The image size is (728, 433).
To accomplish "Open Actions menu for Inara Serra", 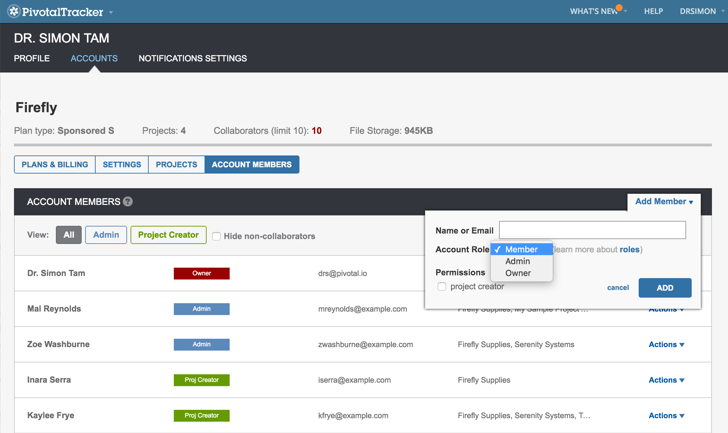I will (x=666, y=380).
